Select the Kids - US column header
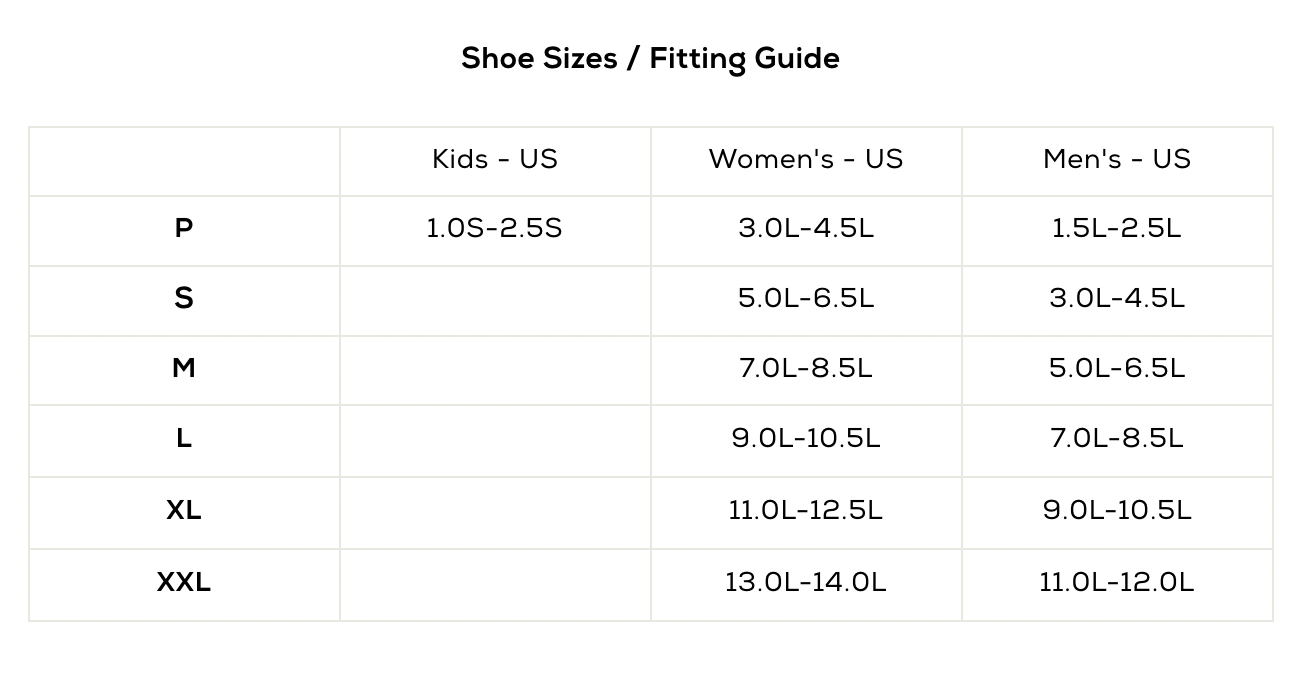The width and height of the screenshot is (1296, 686). pos(495,159)
